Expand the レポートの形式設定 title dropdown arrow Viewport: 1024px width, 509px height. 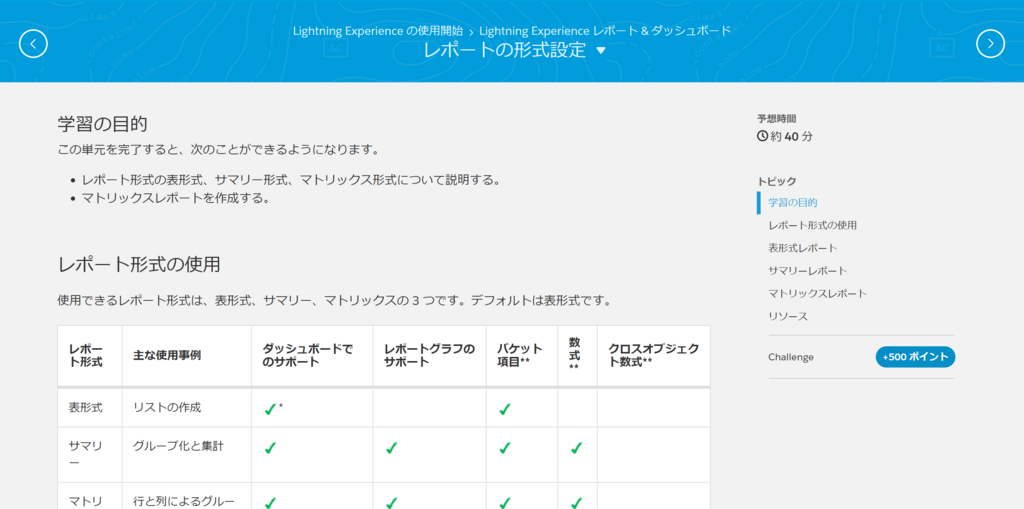(601, 50)
